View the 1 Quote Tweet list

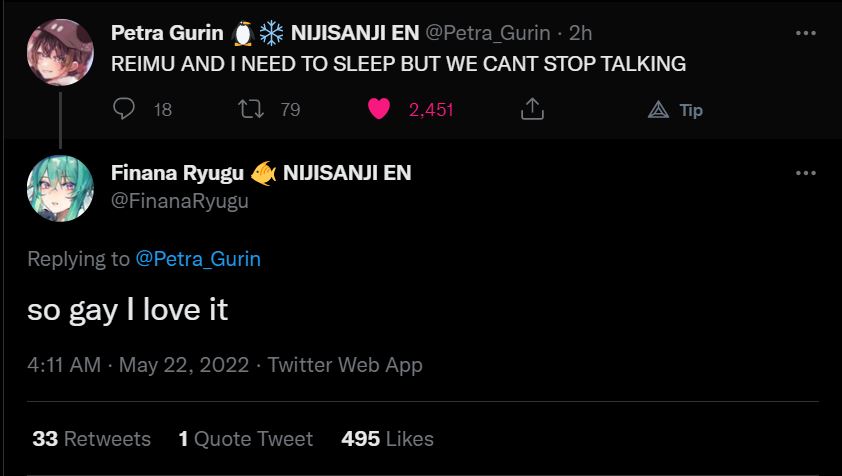pyautogui.click(x=245, y=439)
